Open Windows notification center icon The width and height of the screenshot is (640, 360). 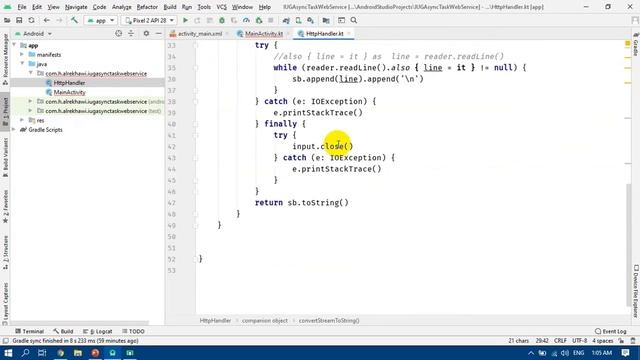(625, 353)
